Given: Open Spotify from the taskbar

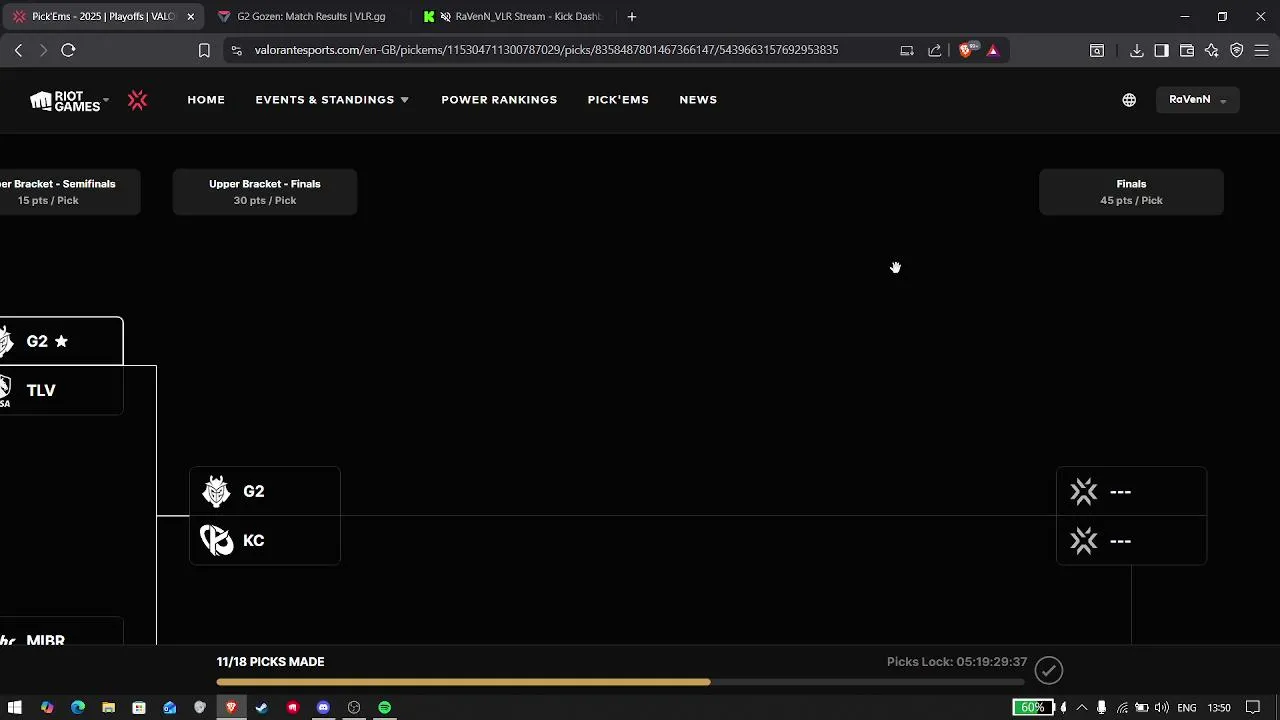Looking at the screenshot, I should (385, 708).
